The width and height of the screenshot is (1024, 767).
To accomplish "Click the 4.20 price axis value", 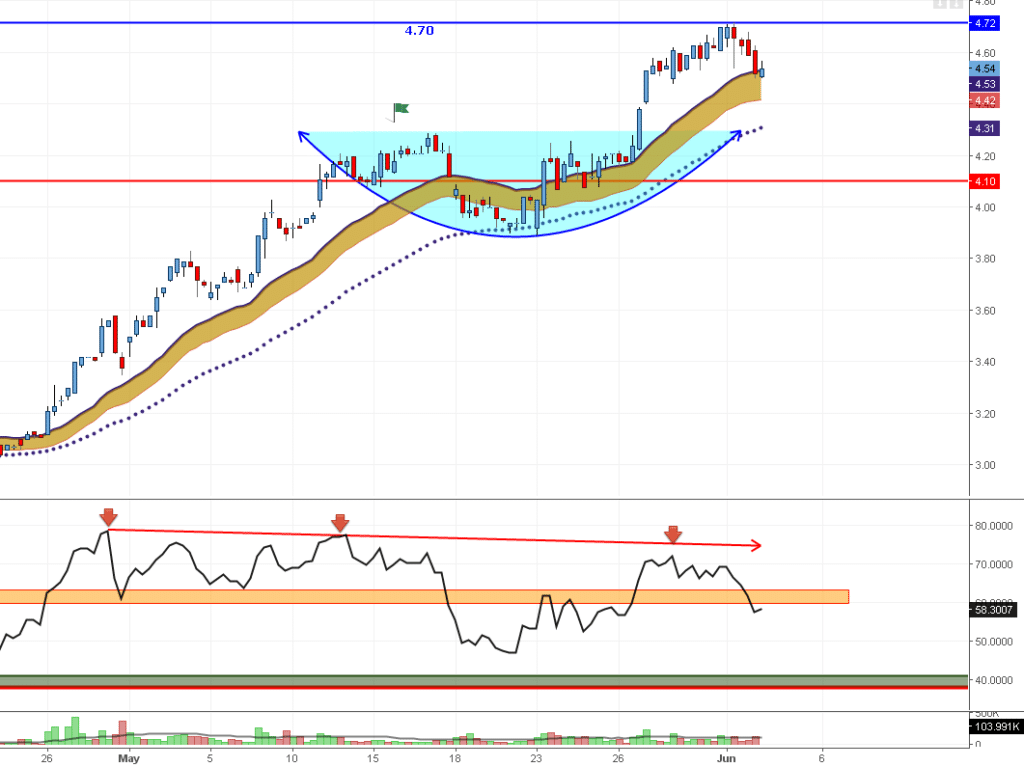I will tap(985, 157).
